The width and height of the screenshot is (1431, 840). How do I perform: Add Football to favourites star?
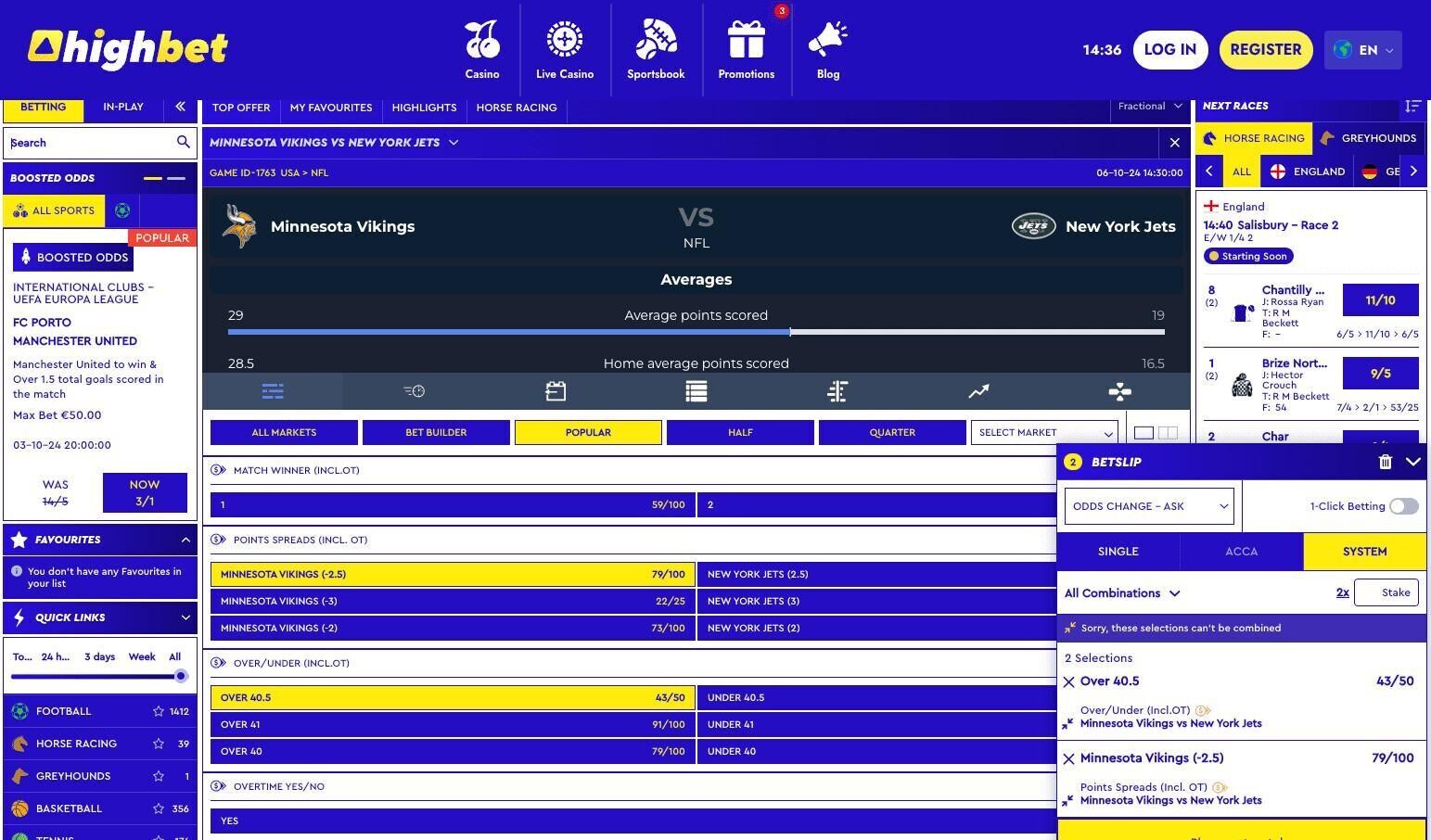pos(159,711)
